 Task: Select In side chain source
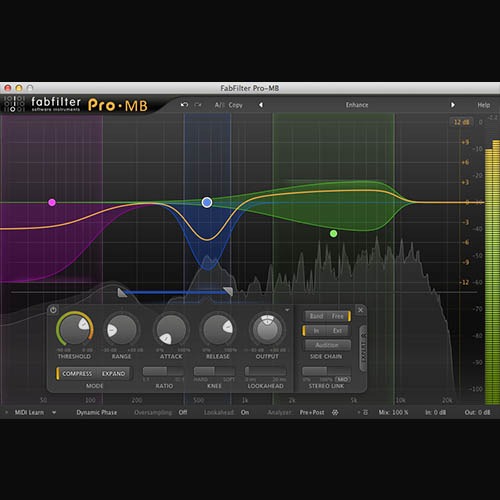[x=316, y=331]
